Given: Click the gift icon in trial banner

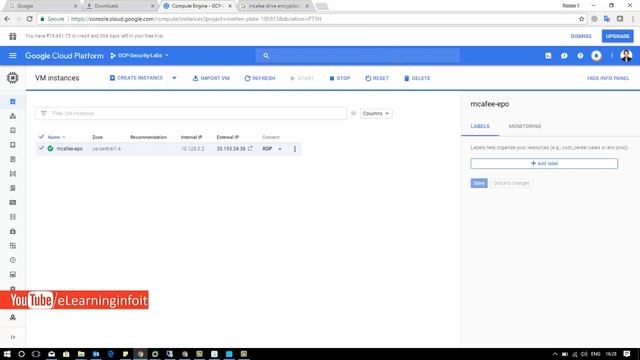Looking at the screenshot, I should pyautogui.click(x=13, y=36).
